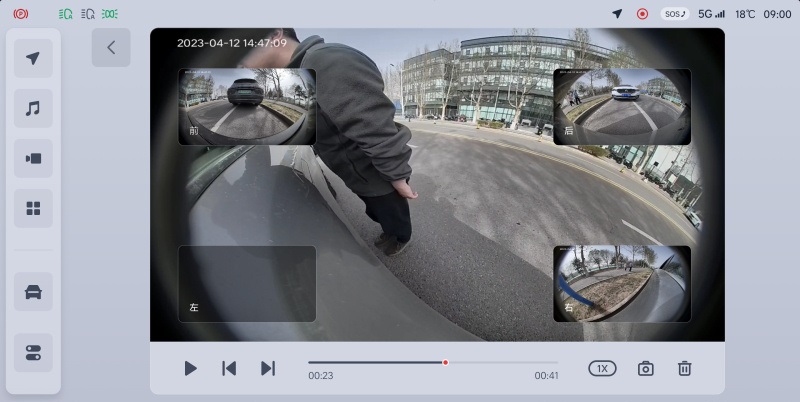Image resolution: width=800 pixels, height=402 pixels.
Task: Switch to the front camera thumbnail
Action: point(247,106)
